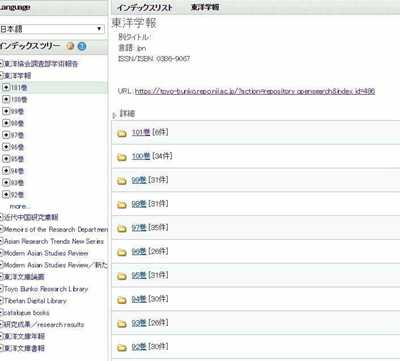
Task: Select the 95巻 label in the index tree
Action: click(17, 159)
